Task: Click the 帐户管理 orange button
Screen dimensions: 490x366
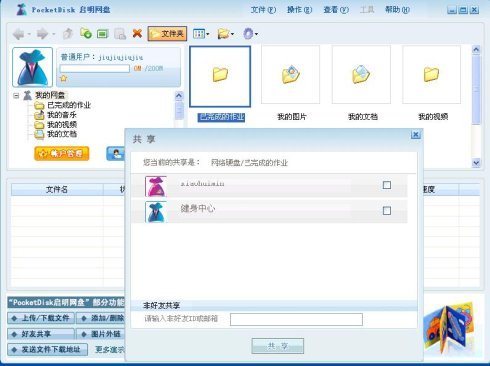Action: pos(62,154)
